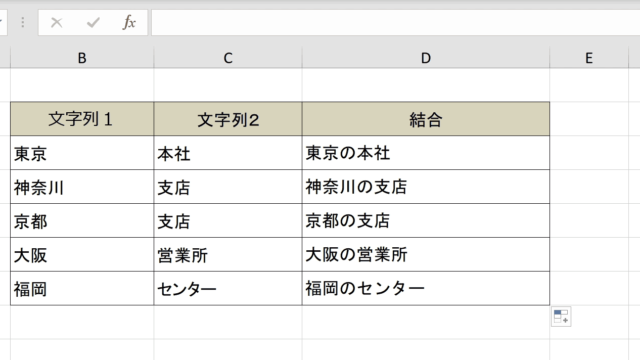The width and height of the screenshot is (640, 360).
Task: Click the Enter checkmark icon in the formula bar
Action: click(x=93, y=22)
